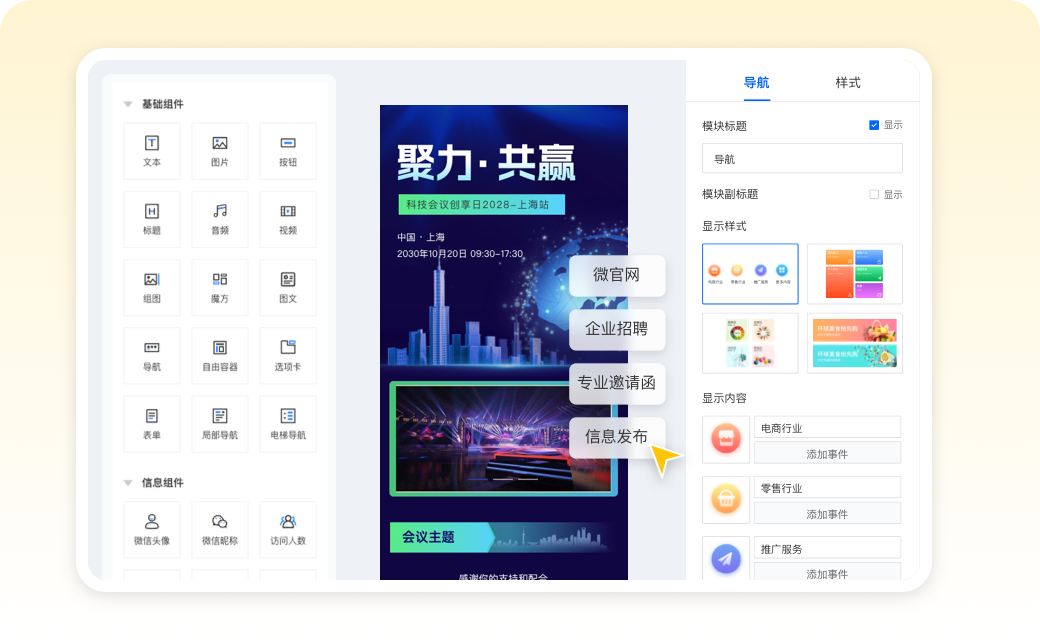Image resolution: width=1040 pixels, height=640 pixels.
Task: Select the 表单 form component
Action: 151,424
